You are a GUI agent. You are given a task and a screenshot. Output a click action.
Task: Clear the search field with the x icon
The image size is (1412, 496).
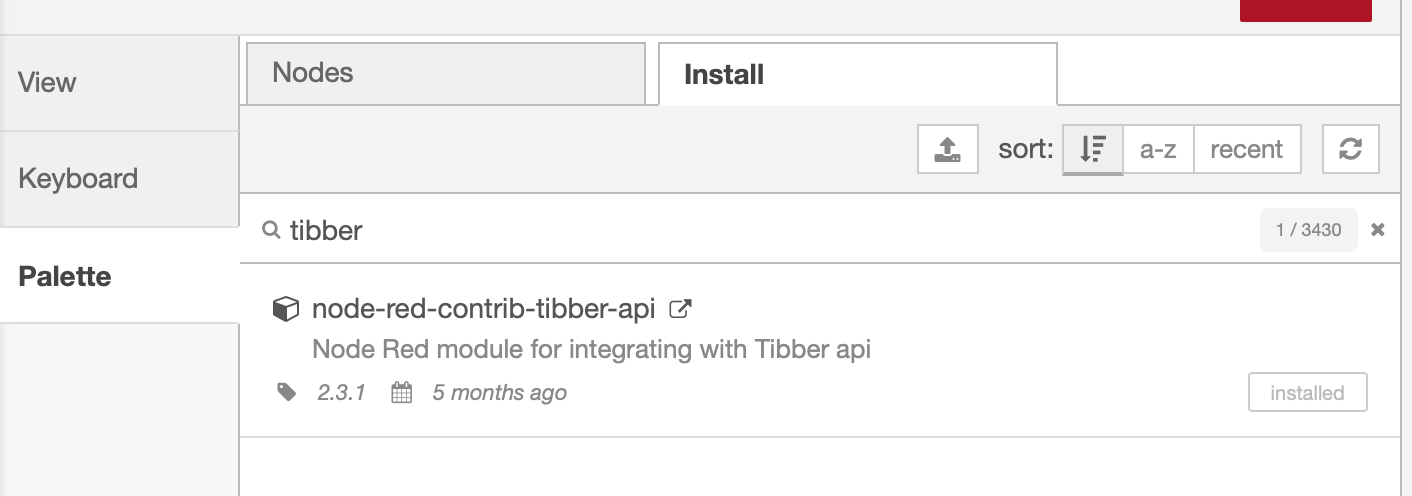[1378, 230]
